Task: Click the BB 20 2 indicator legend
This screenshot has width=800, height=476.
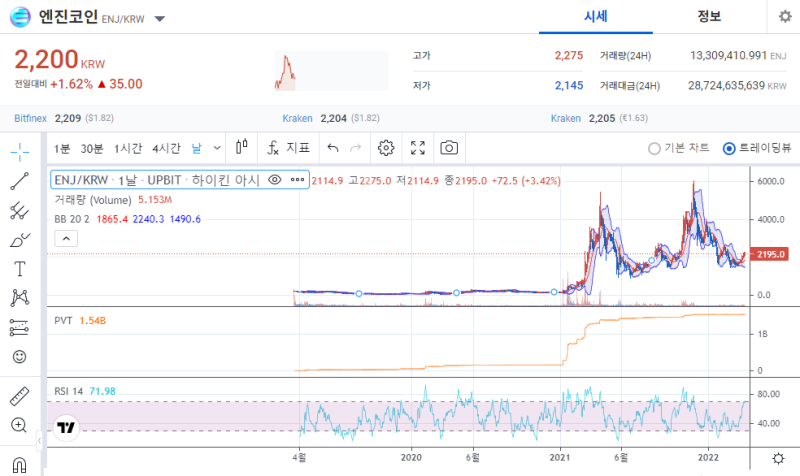Action: [x=72, y=219]
